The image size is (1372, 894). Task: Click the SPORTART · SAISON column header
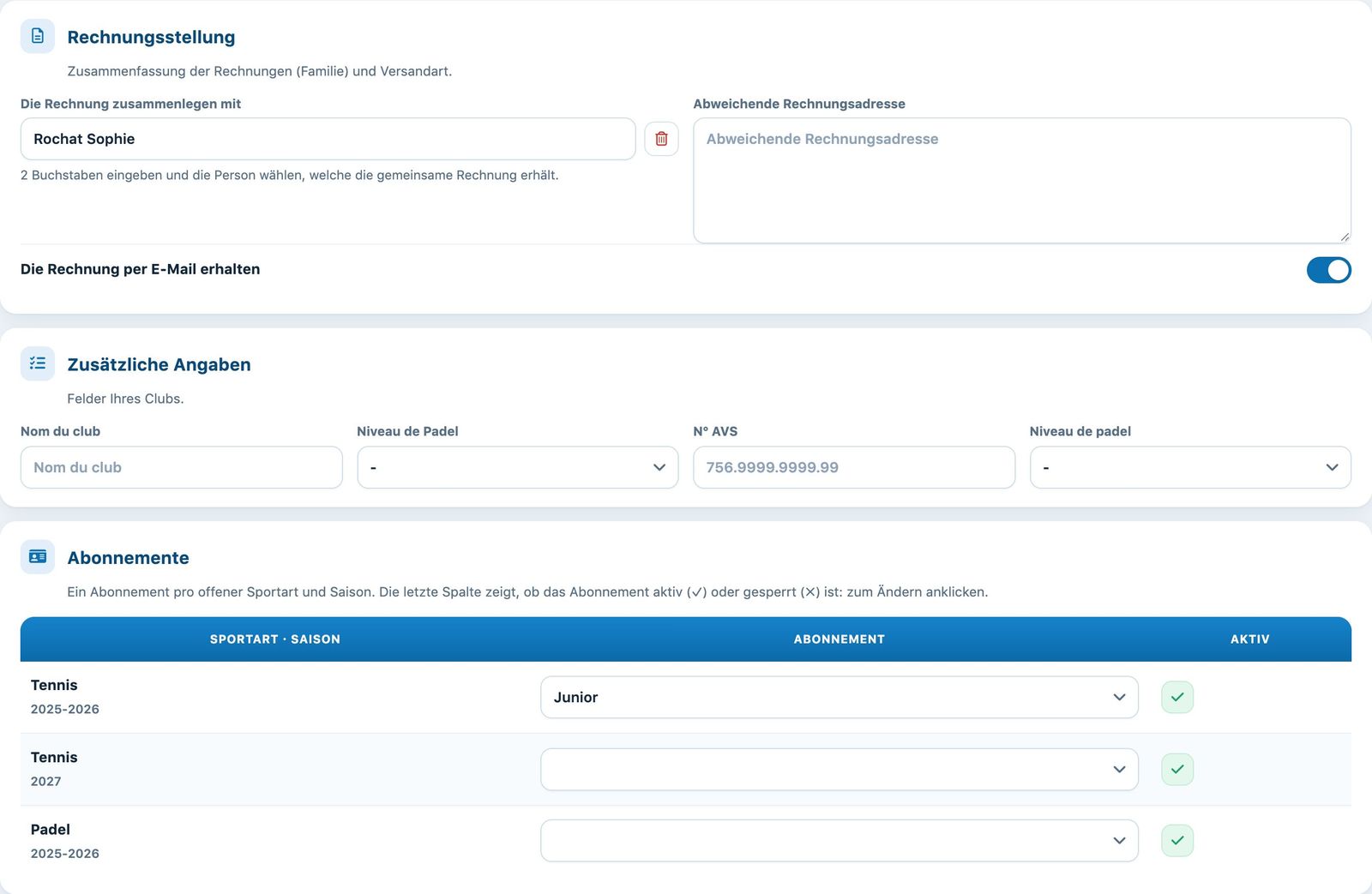(x=275, y=639)
